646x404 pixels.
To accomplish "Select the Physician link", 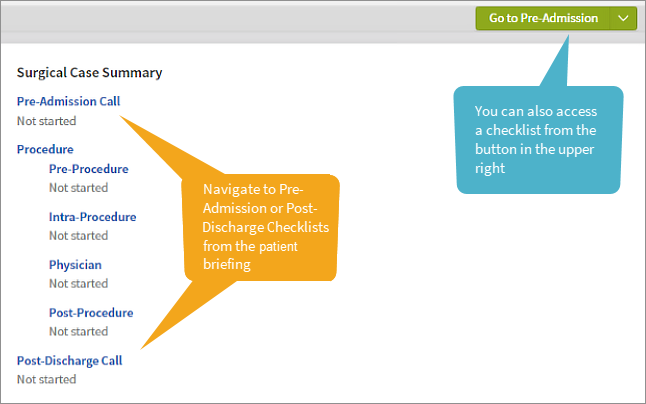I will [75, 265].
